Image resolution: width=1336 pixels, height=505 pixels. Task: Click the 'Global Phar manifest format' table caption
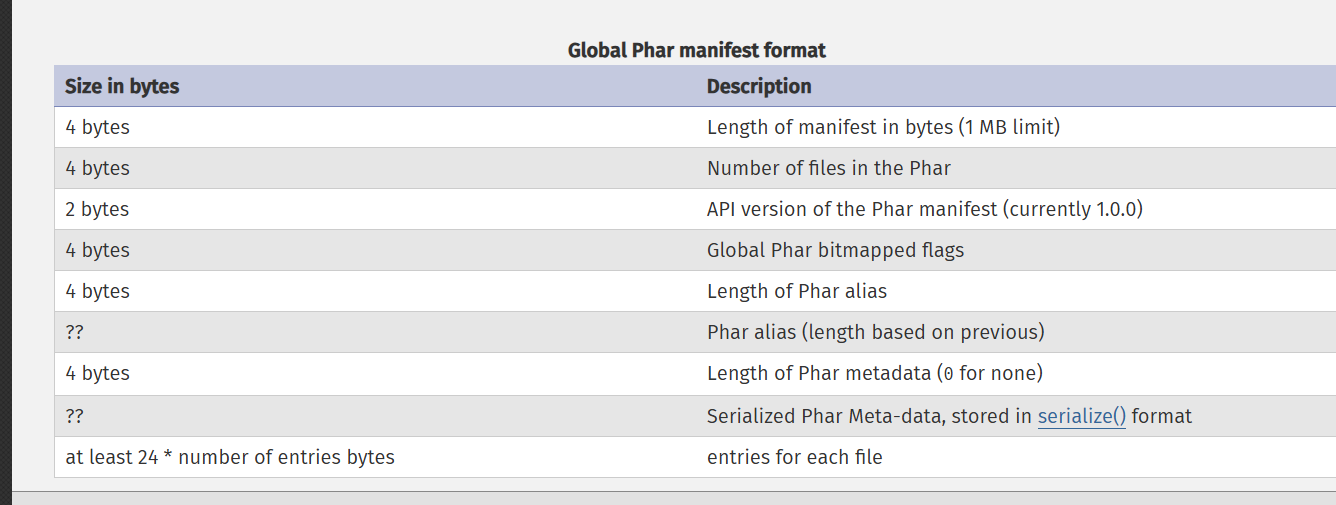[x=697, y=50]
